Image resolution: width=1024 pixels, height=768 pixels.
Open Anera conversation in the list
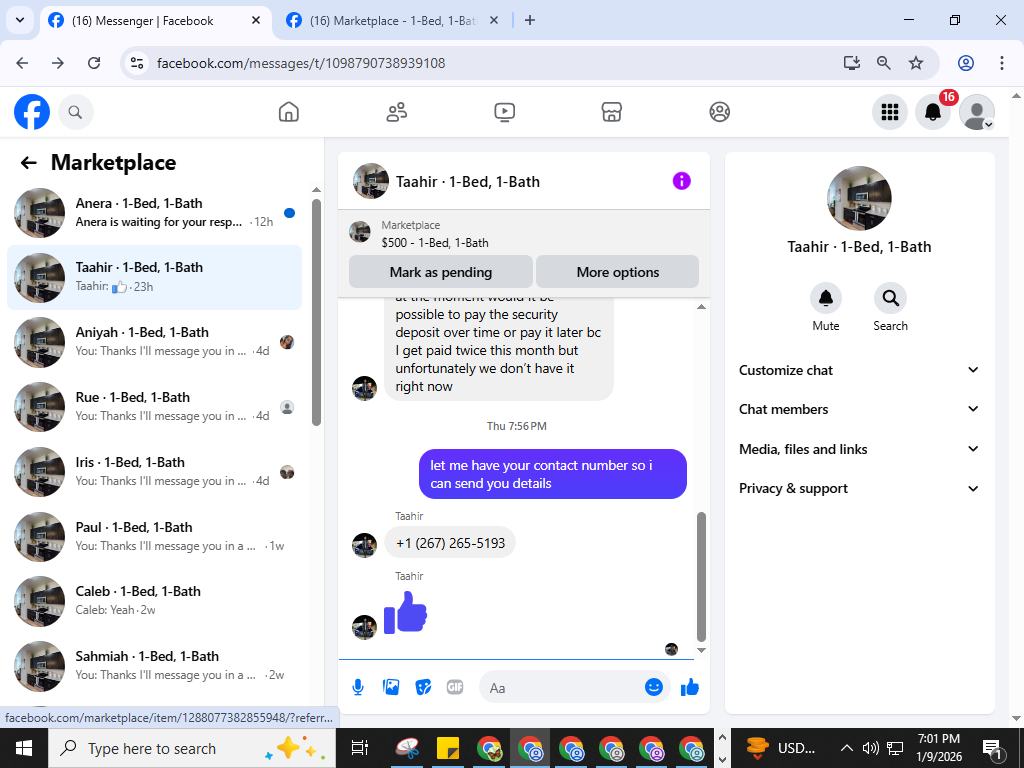click(x=155, y=213)
